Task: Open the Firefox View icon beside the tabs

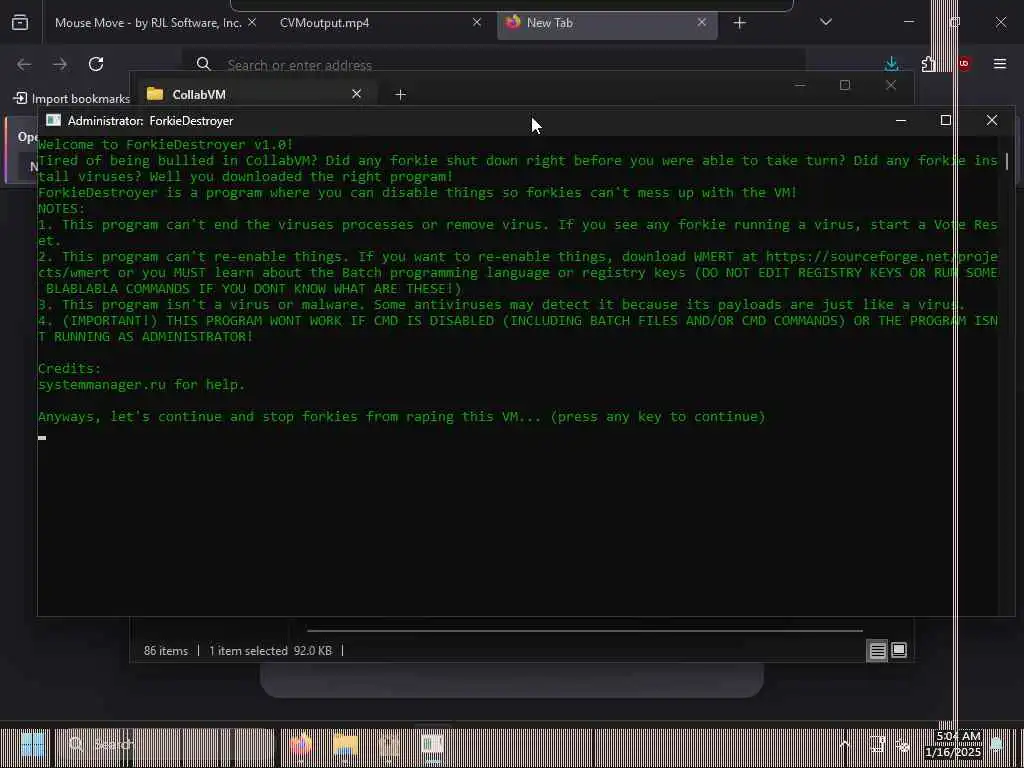Action: point(20,23)
